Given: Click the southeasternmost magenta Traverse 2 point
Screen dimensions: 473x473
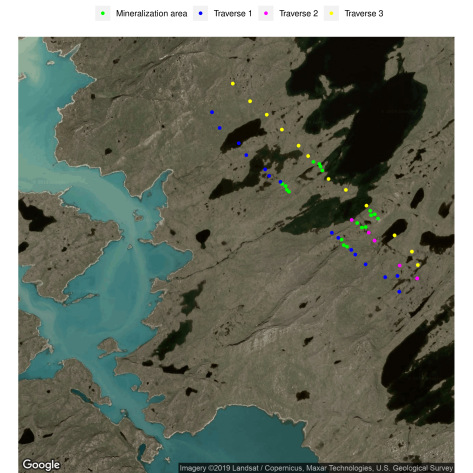Looking at the screenshot, I should coord(417,278).
